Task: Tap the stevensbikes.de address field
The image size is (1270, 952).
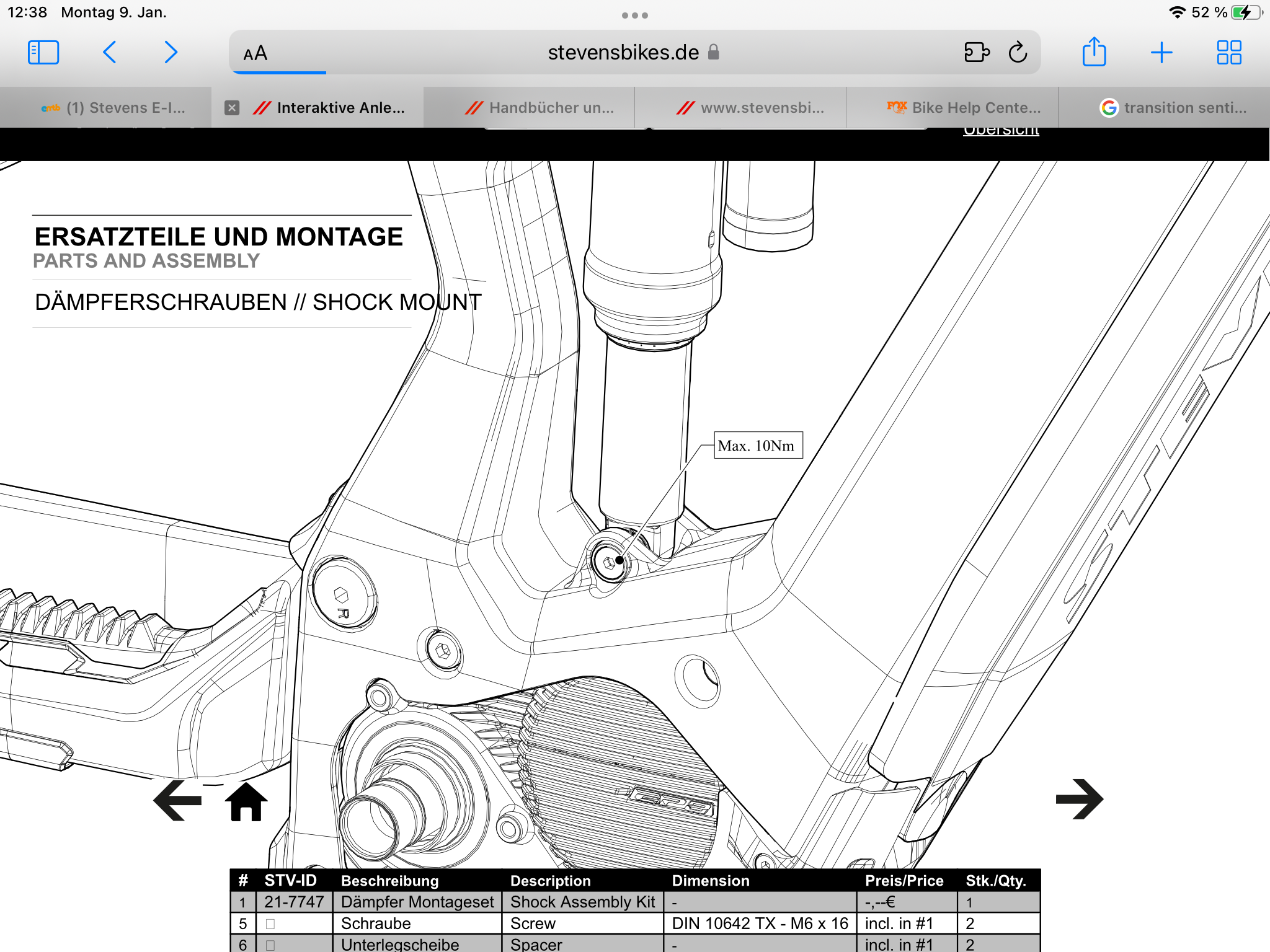Action: pos(623,53)
